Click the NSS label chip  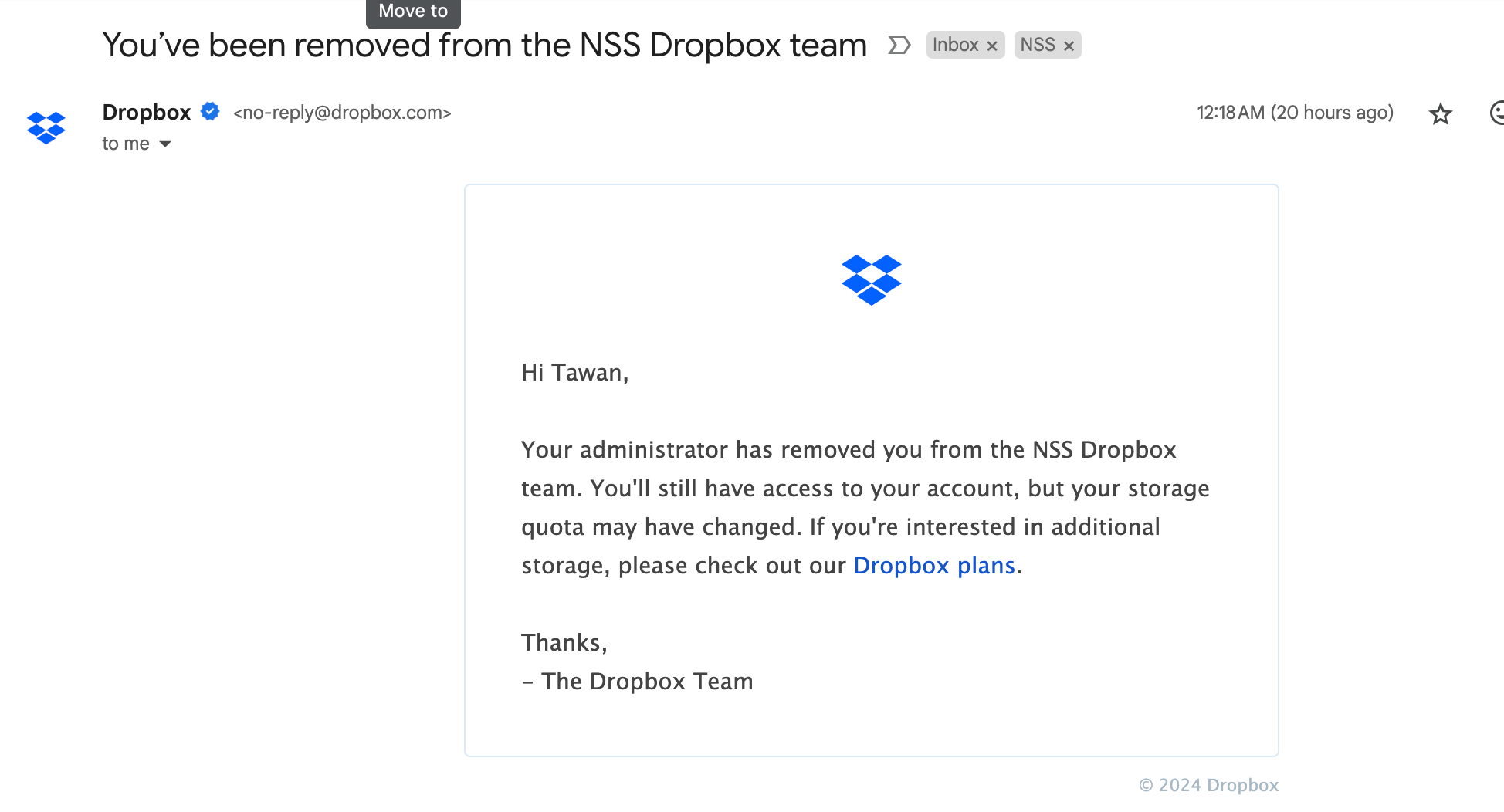click(x=1038, y=45)
